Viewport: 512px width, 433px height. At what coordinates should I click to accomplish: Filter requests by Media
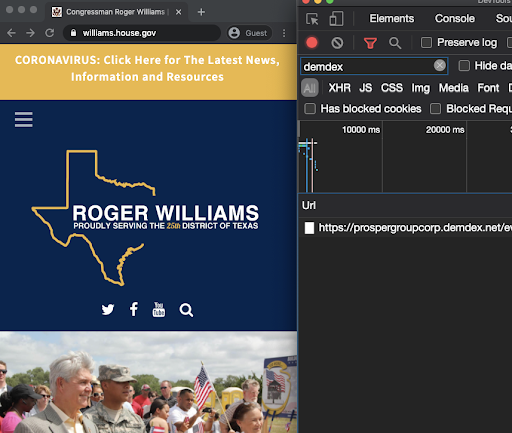click(x=453, y=88)
